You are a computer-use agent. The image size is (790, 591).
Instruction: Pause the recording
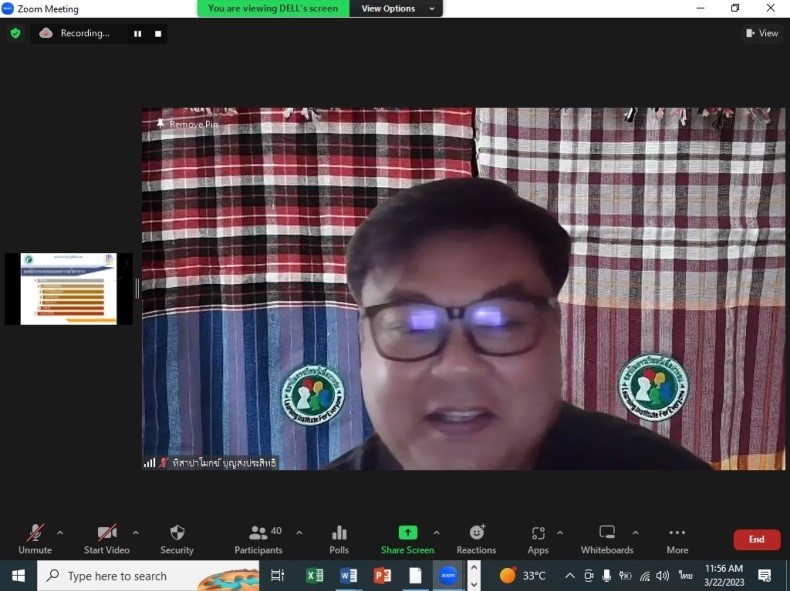coord(137,34)
